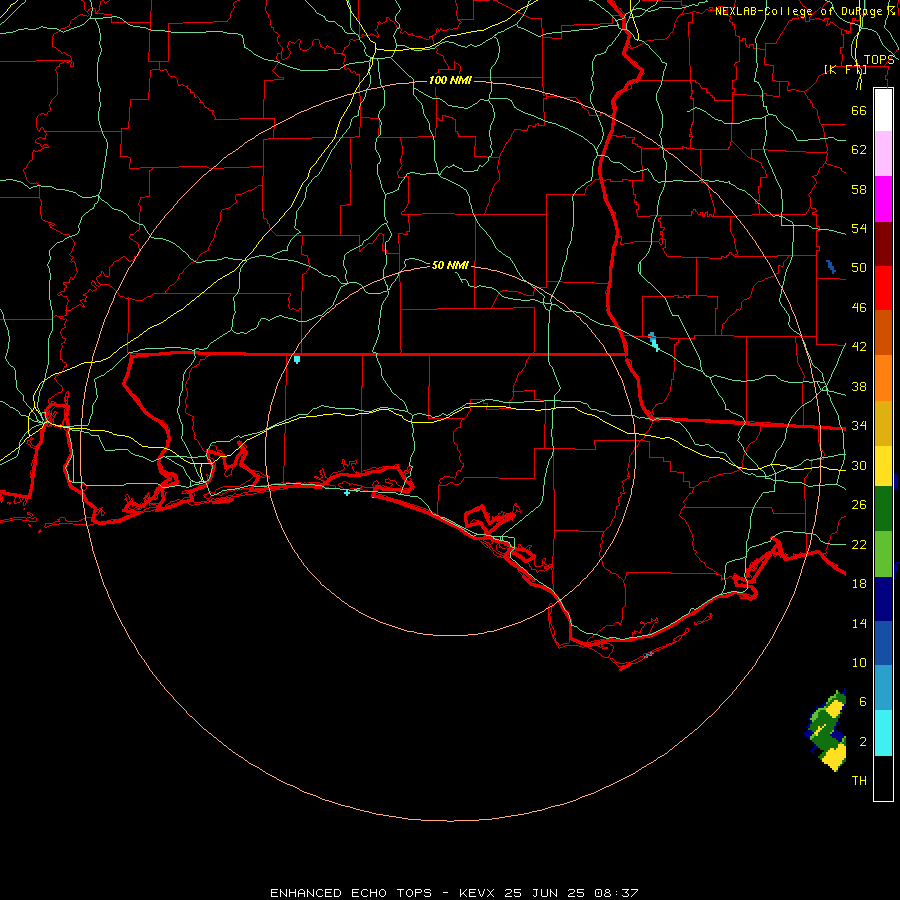Click the '58' legend value
This screenshot has height=900, width=900.
pos(859,189)
